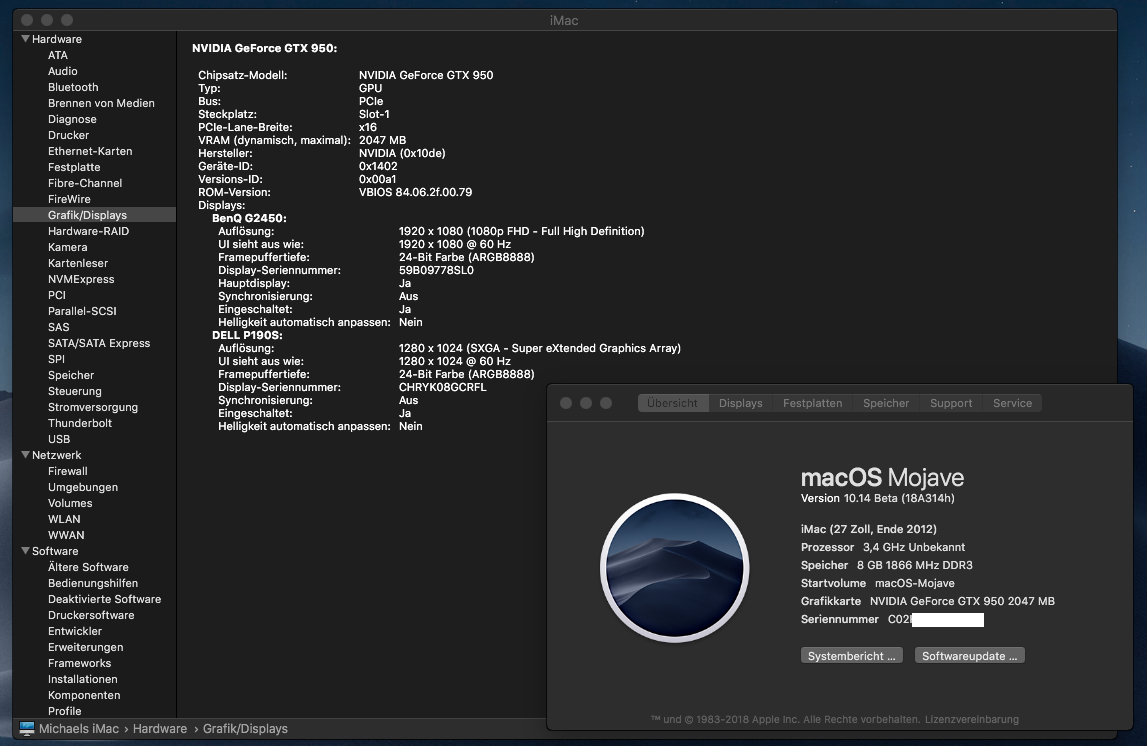Screen dimensions: 1147x746
Task: Click the macOS Mojave logo image
Action: 674,566
